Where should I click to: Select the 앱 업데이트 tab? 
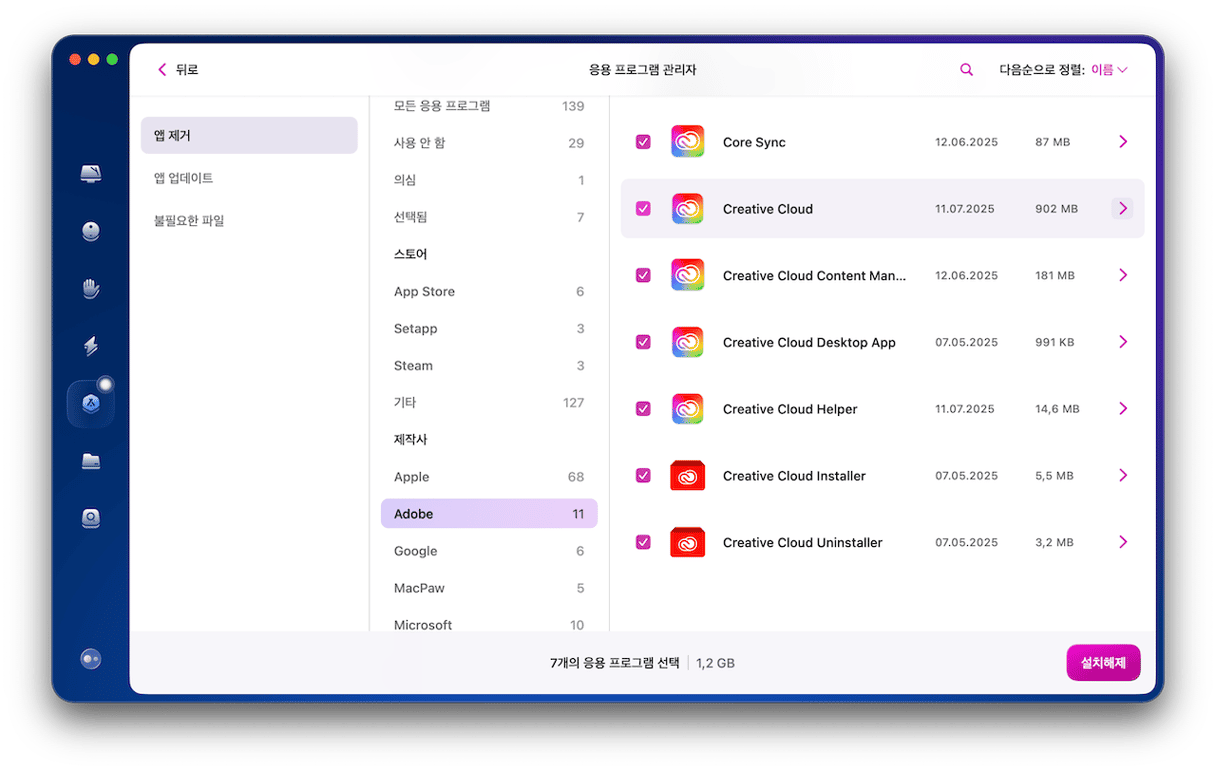249,178
